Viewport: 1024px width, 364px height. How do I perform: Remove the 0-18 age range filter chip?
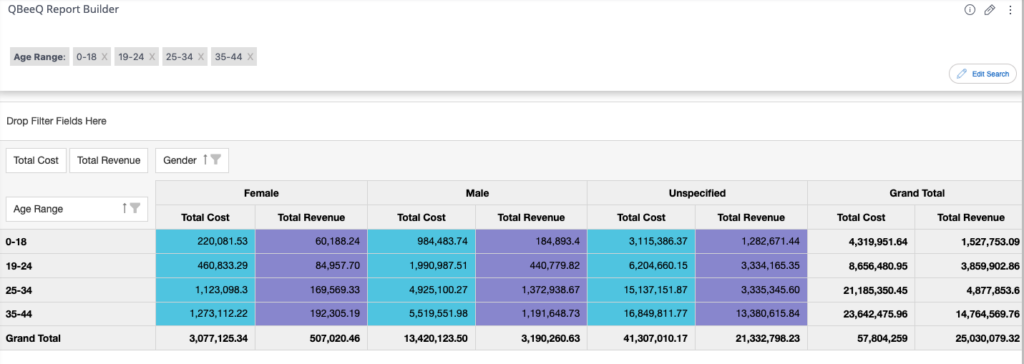(x=104, y=57)
